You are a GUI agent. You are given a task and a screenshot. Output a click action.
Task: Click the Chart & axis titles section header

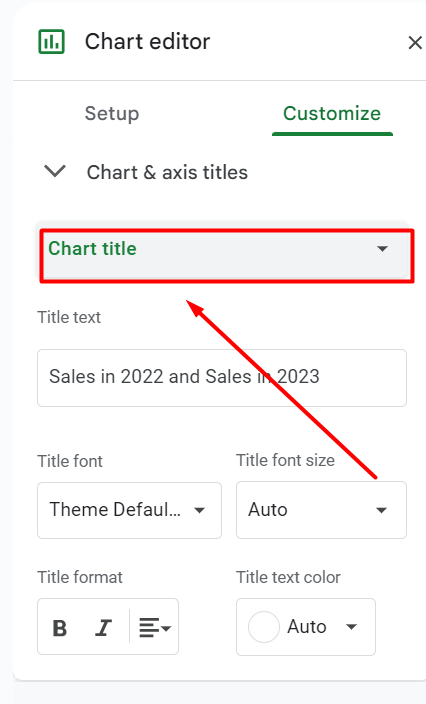tap(167, 172)
